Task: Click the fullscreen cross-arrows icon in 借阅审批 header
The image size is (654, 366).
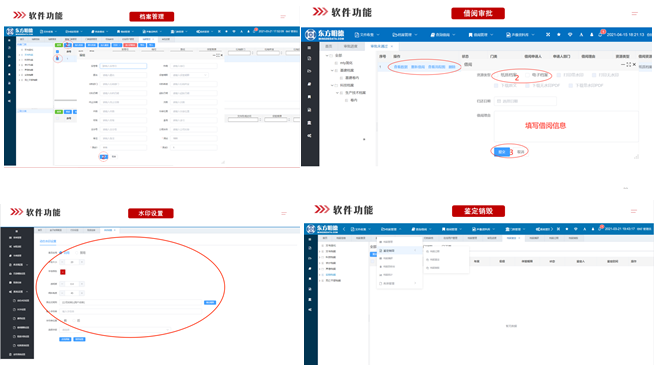Action: tap(548, 35)
